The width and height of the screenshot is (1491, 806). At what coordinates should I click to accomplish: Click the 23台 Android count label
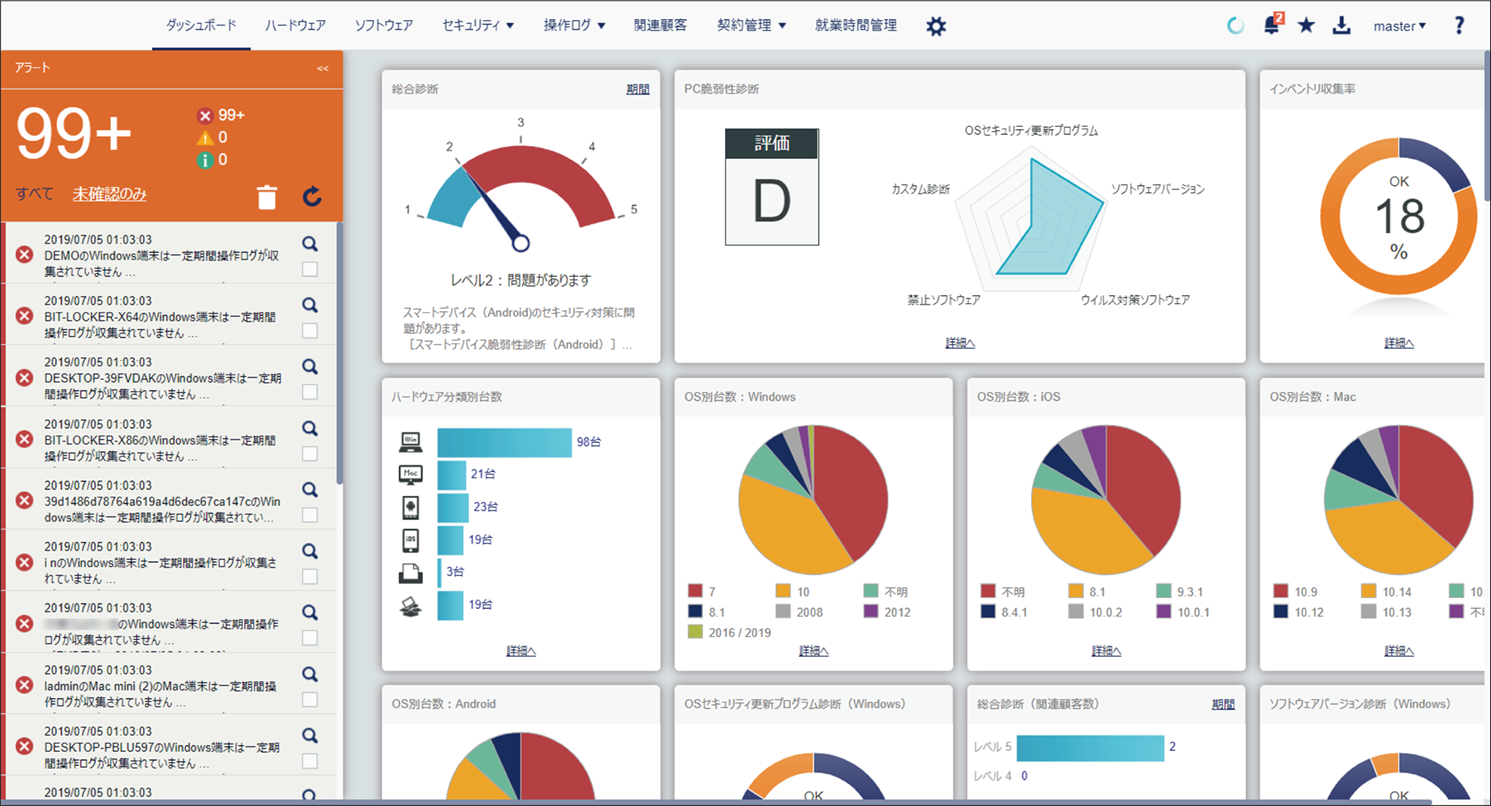(x=486, y=507)
